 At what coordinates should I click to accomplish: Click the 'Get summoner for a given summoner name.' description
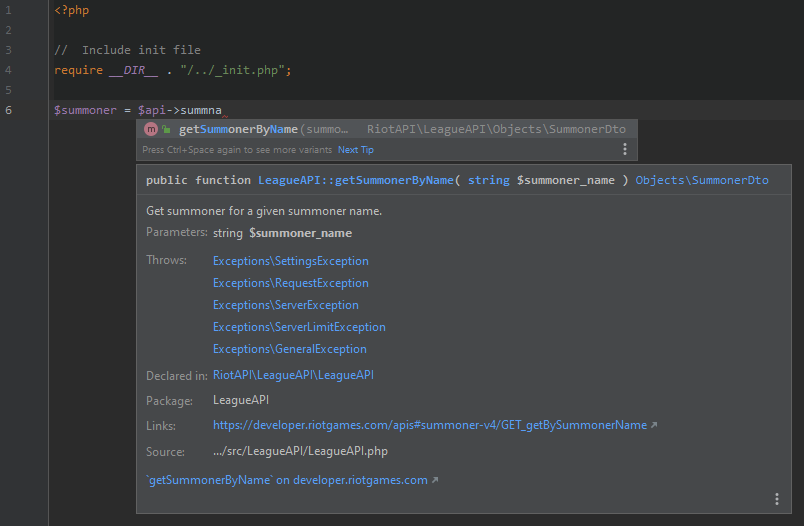264,211
